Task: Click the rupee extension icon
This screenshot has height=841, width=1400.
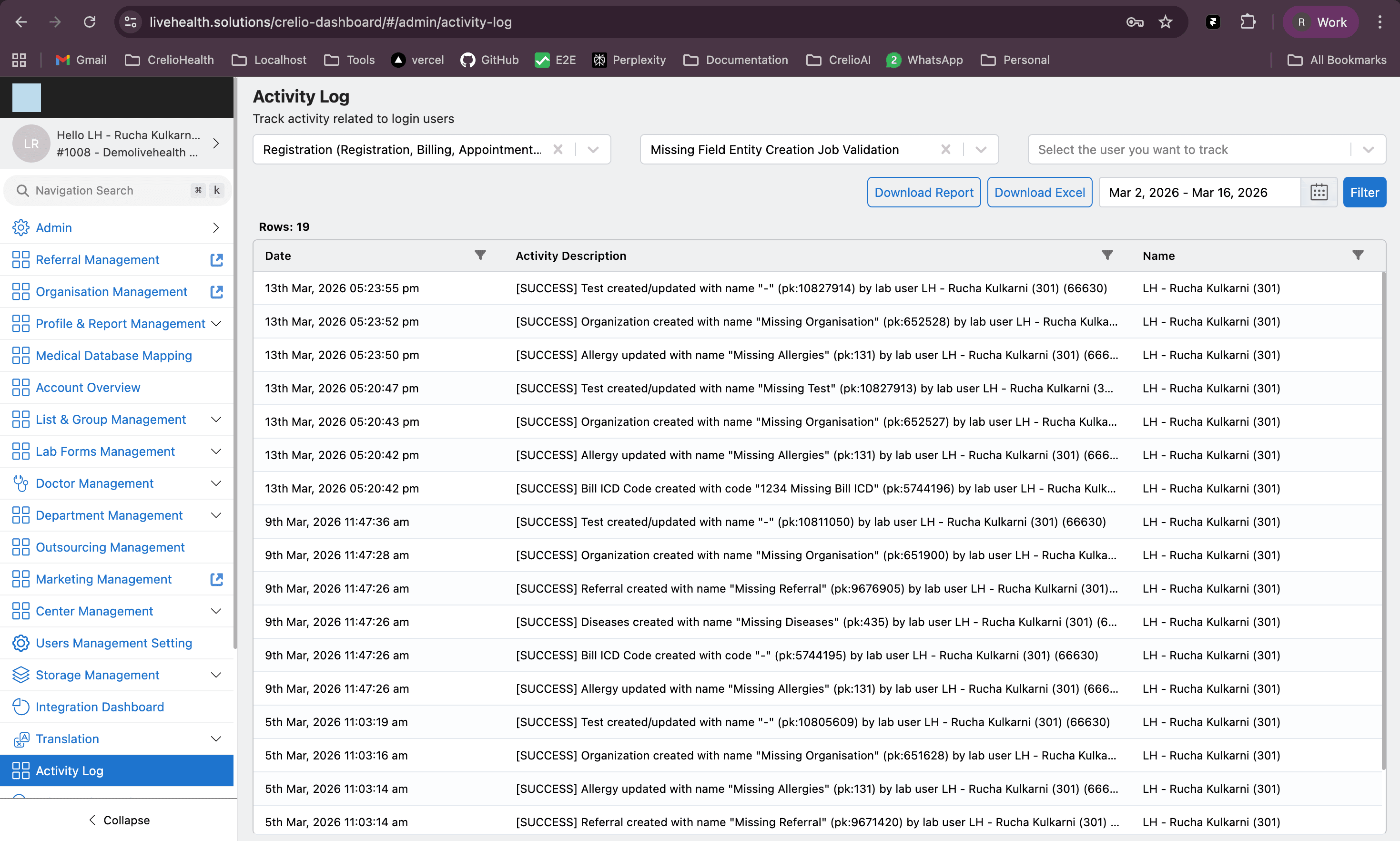Action: [1213, 22]
